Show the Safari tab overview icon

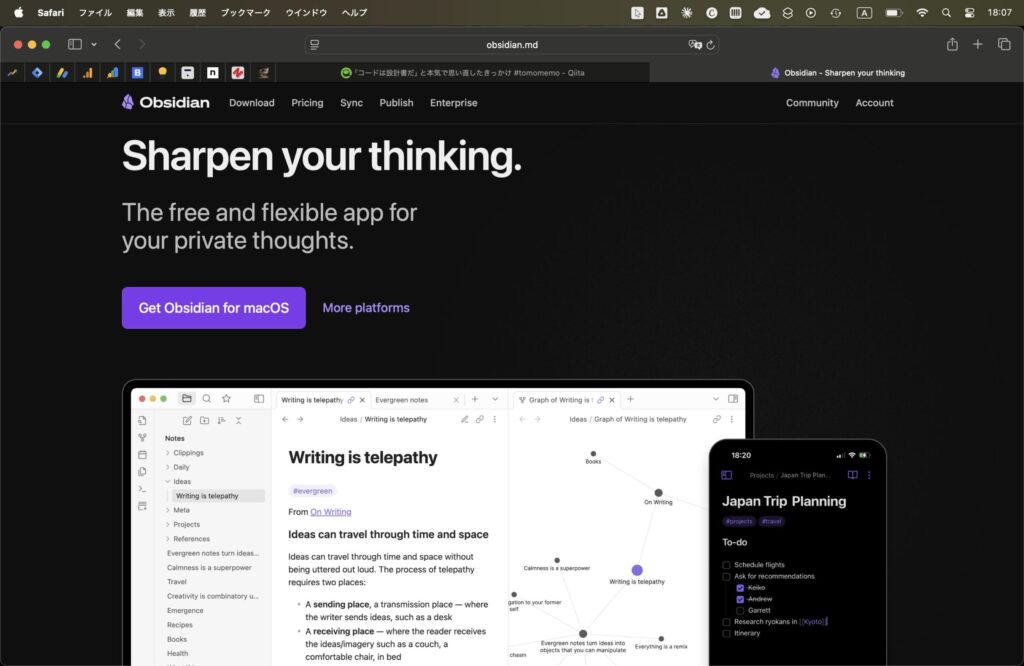1004,44
